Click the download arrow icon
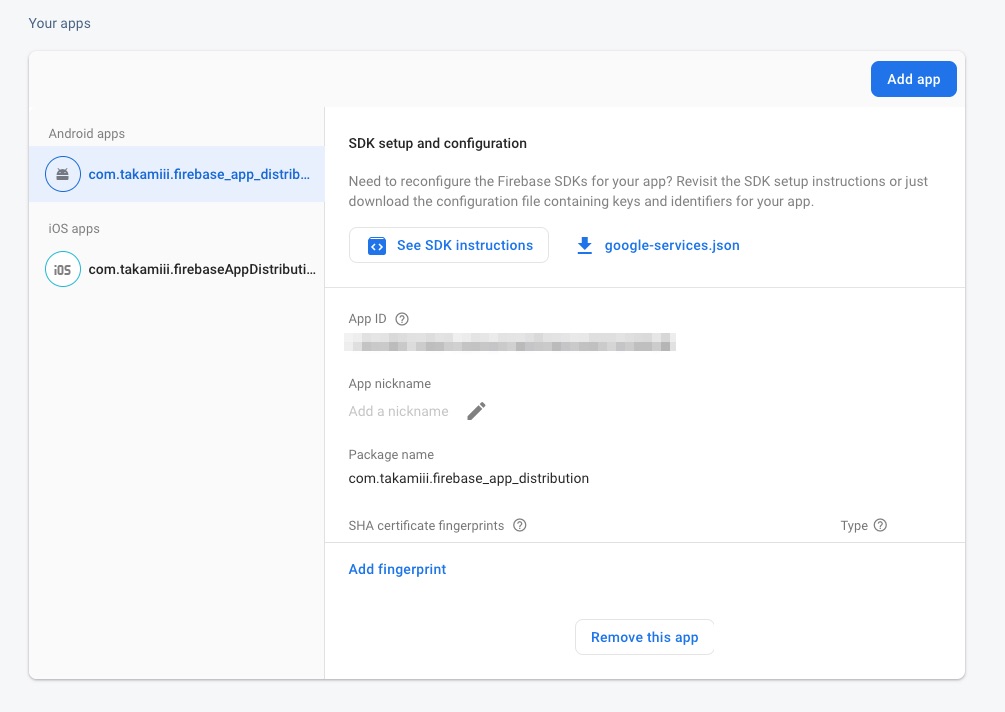 tap(585, 245)
